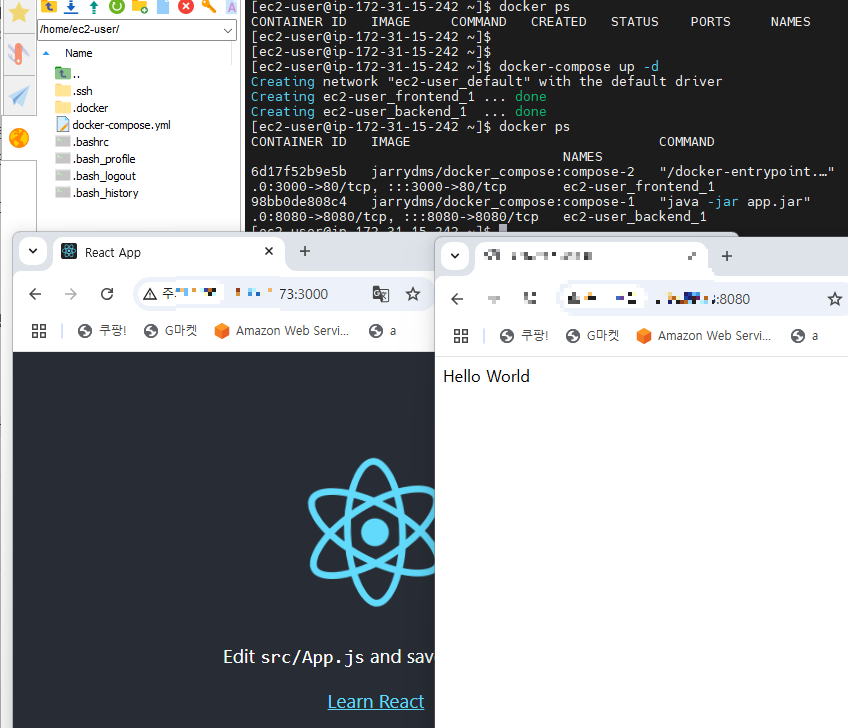Close the React App tab

[269, 251]
